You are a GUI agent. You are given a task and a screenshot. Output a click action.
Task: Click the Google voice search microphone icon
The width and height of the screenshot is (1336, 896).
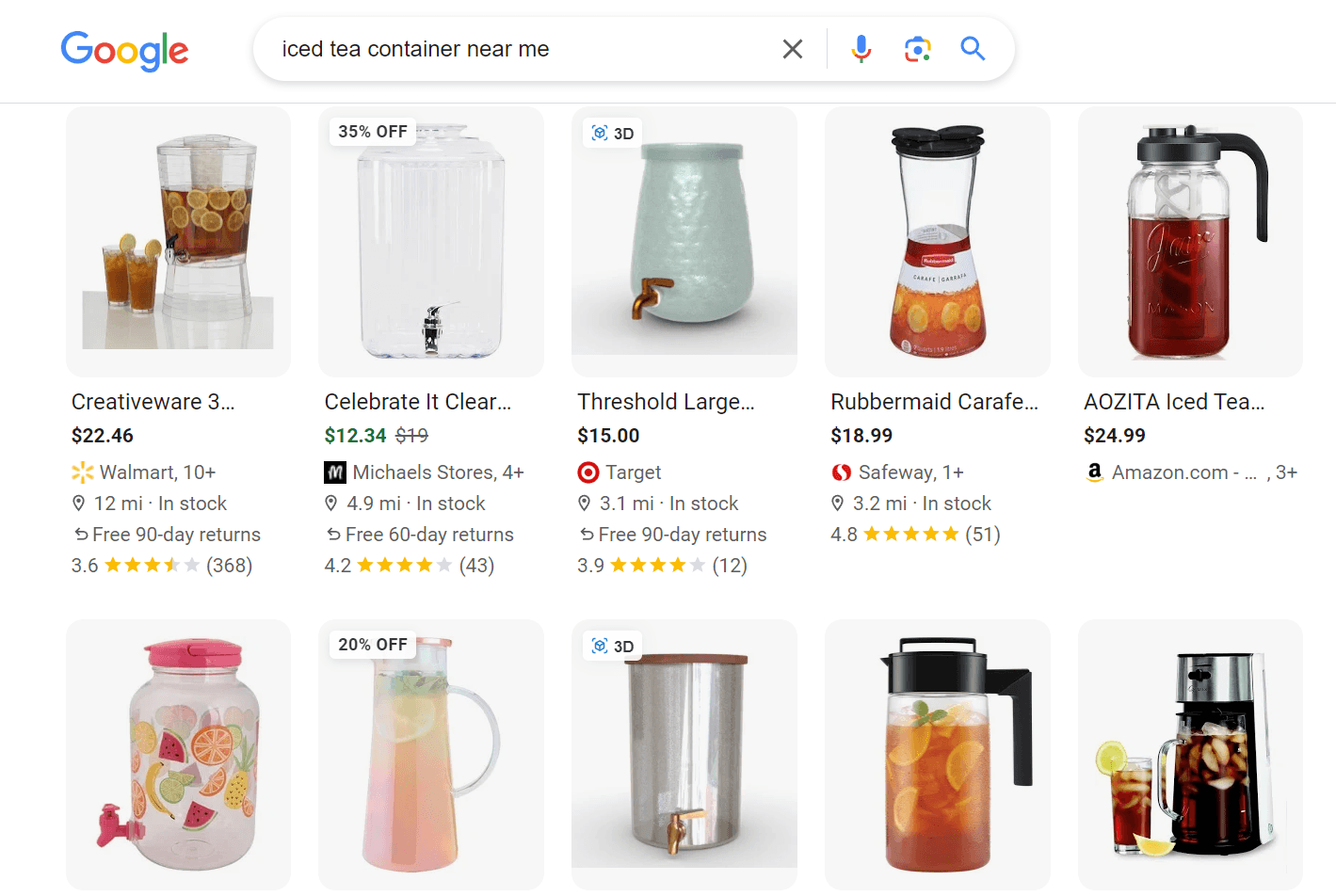pyautogui.click(x=861, y=48)
